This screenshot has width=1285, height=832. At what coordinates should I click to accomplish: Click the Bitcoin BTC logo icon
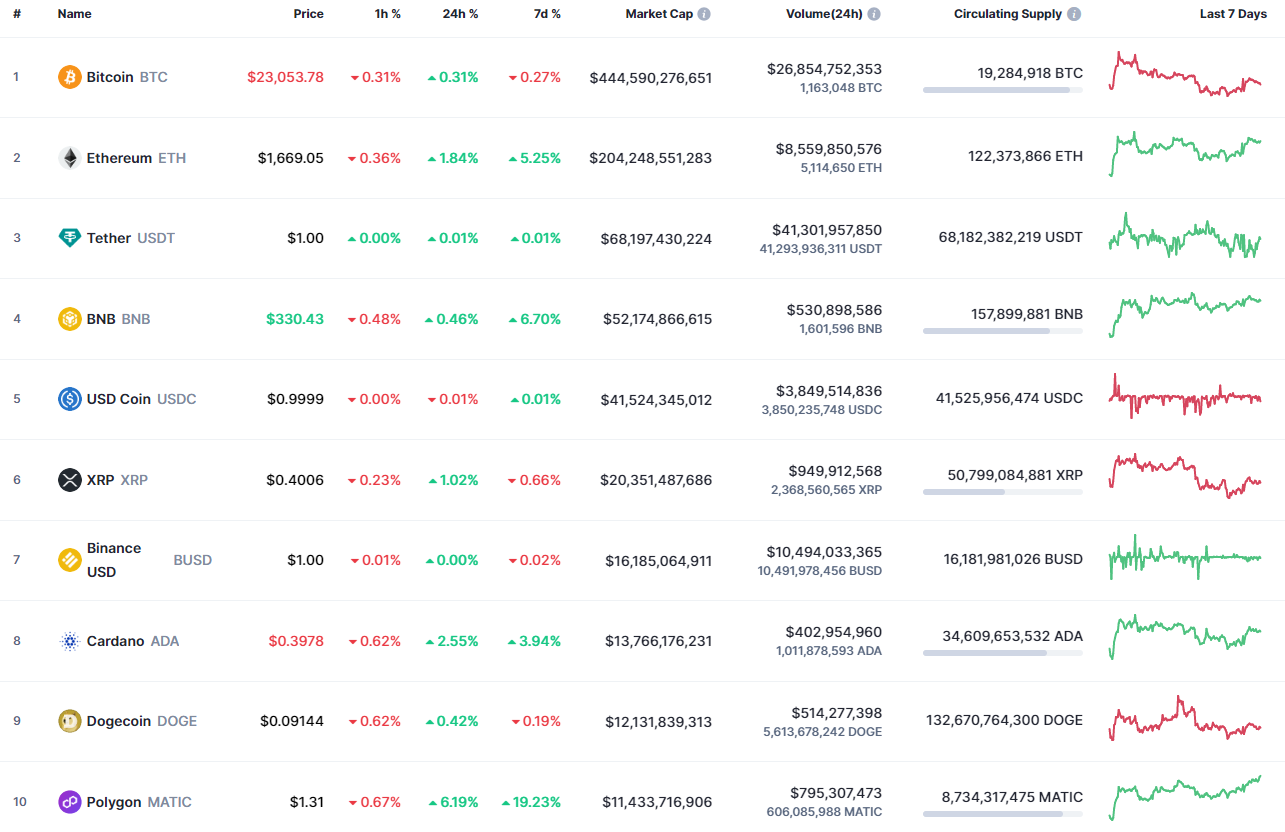68,76
